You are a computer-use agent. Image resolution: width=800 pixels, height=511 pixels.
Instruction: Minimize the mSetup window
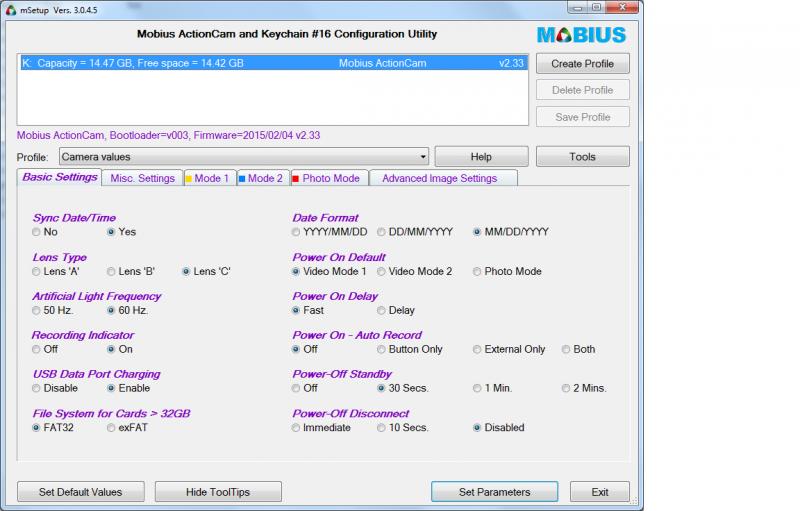point(578,7)
